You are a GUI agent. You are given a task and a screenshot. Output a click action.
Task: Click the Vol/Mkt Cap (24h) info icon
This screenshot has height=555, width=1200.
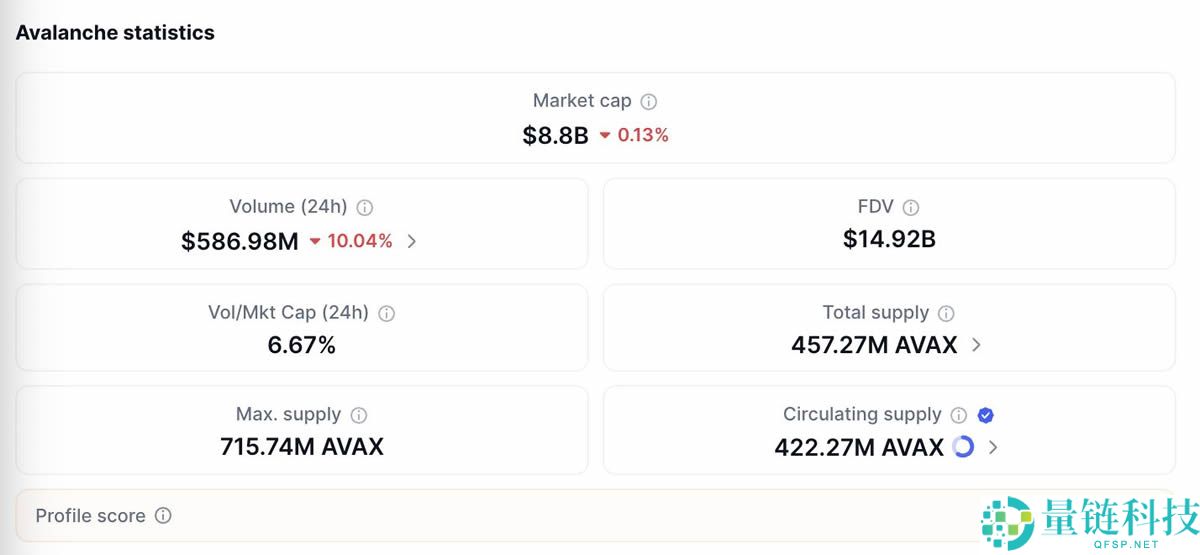(x=387, y=313)
